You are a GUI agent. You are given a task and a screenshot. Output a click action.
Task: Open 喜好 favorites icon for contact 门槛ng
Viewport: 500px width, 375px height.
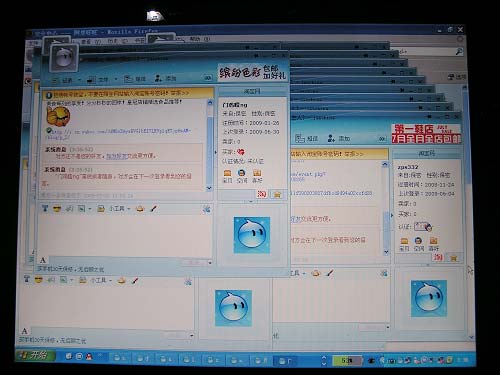pos(257,176)
